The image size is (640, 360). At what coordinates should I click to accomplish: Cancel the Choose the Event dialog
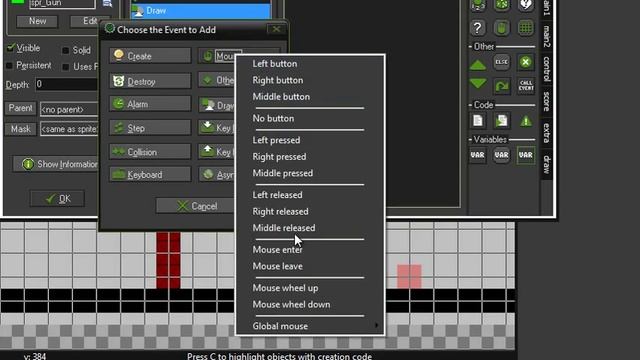[x=196, y=206]
